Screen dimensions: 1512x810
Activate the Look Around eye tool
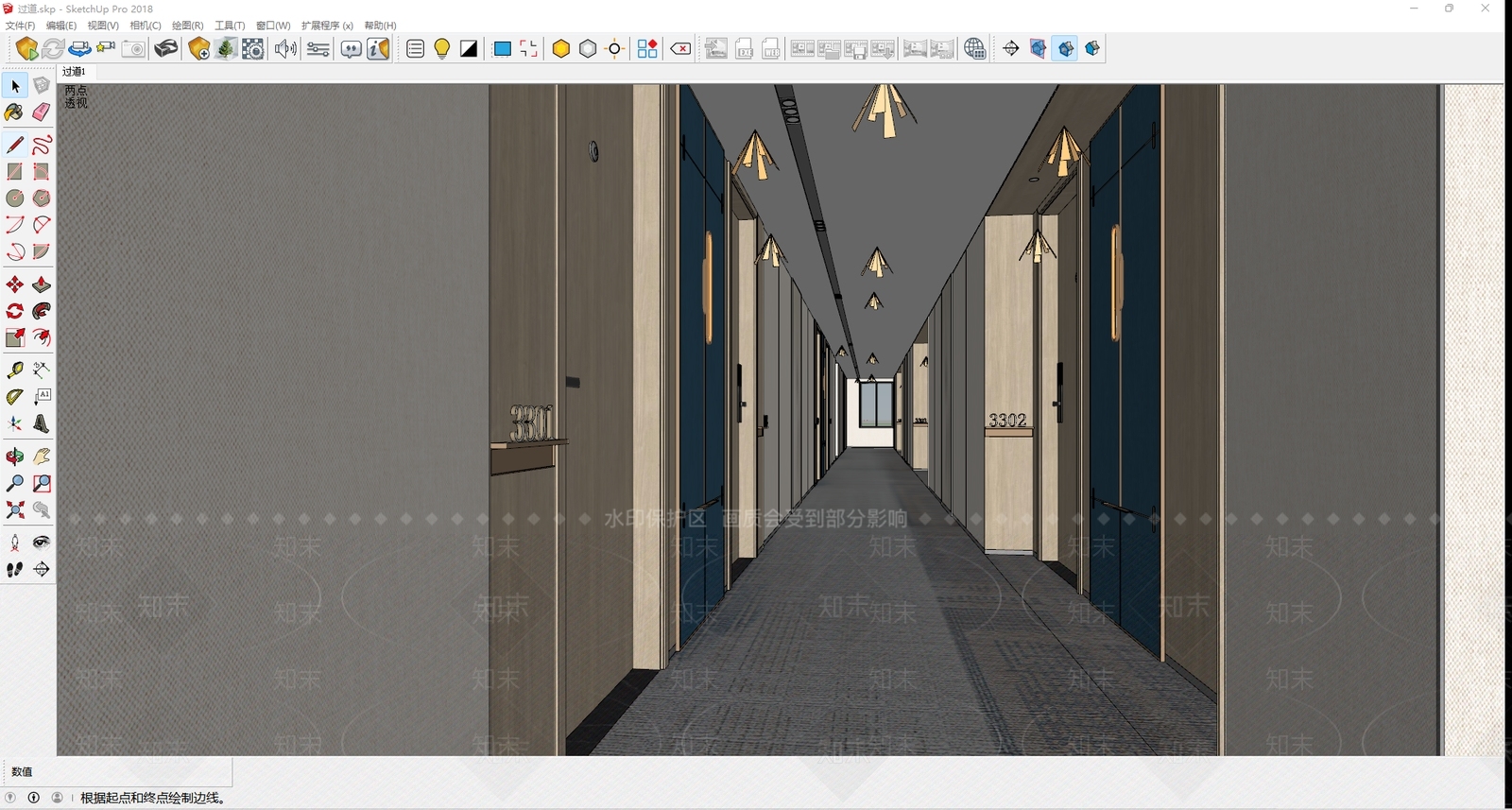pyautogui.click(x=42, y=543)
